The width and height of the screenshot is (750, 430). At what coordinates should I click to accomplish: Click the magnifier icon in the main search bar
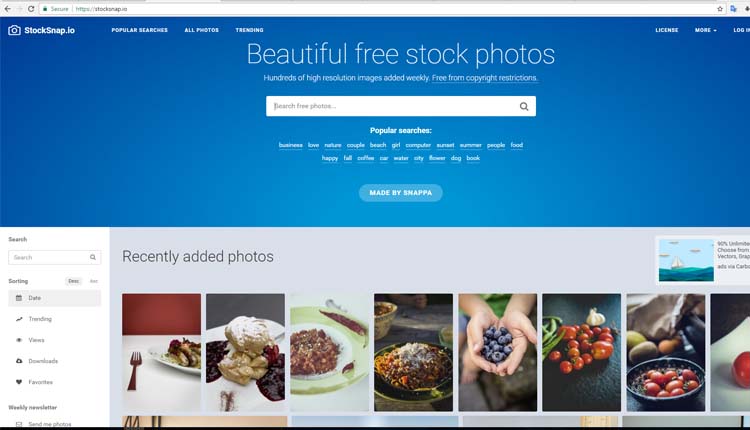[524, 106]
